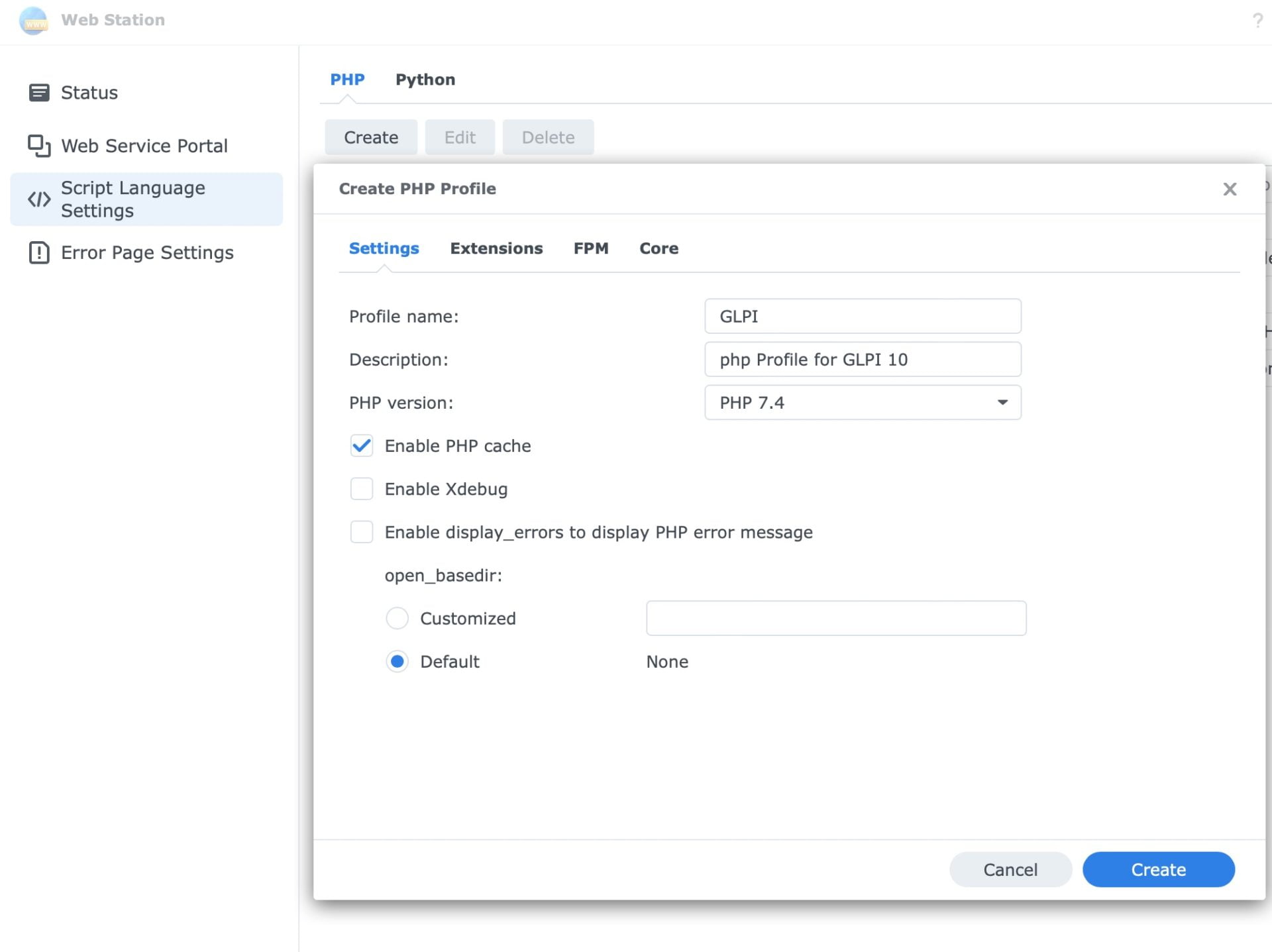
Task: Open the Core tab
Action: point(659,248)
